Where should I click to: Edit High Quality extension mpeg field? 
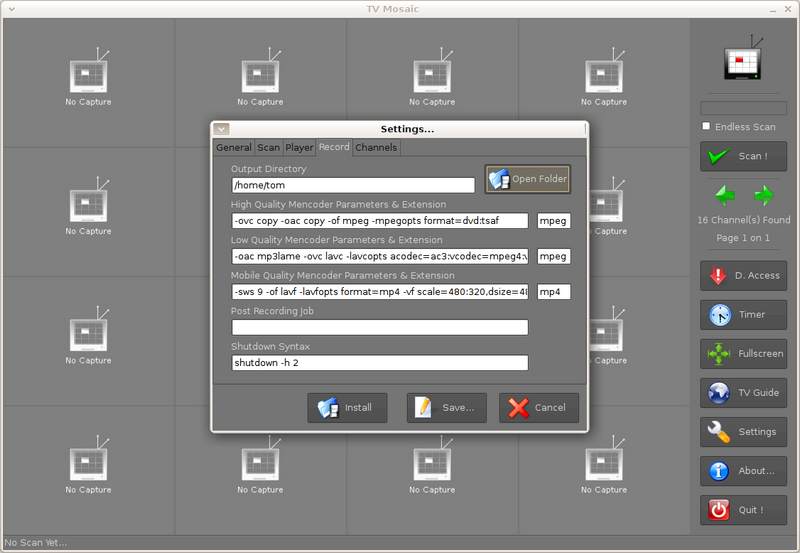point(554,221)
